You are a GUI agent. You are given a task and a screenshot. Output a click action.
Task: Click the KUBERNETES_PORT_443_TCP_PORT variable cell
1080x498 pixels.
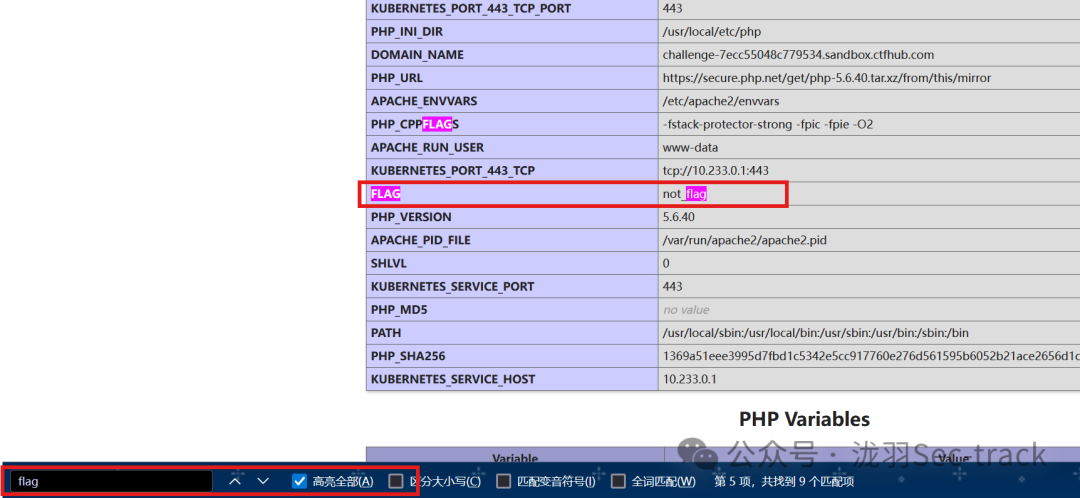tap(512, 9)
